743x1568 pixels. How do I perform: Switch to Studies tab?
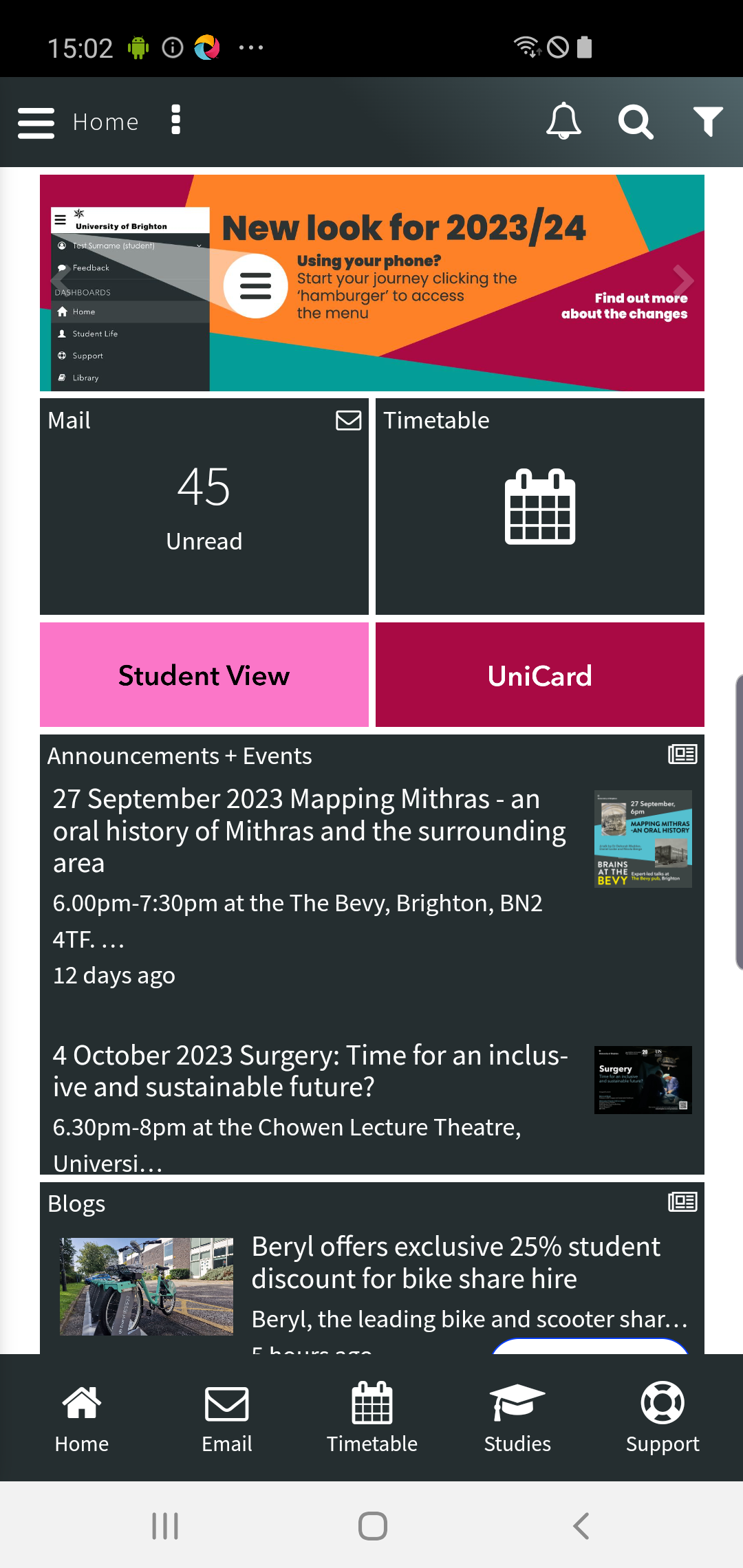517,1417
